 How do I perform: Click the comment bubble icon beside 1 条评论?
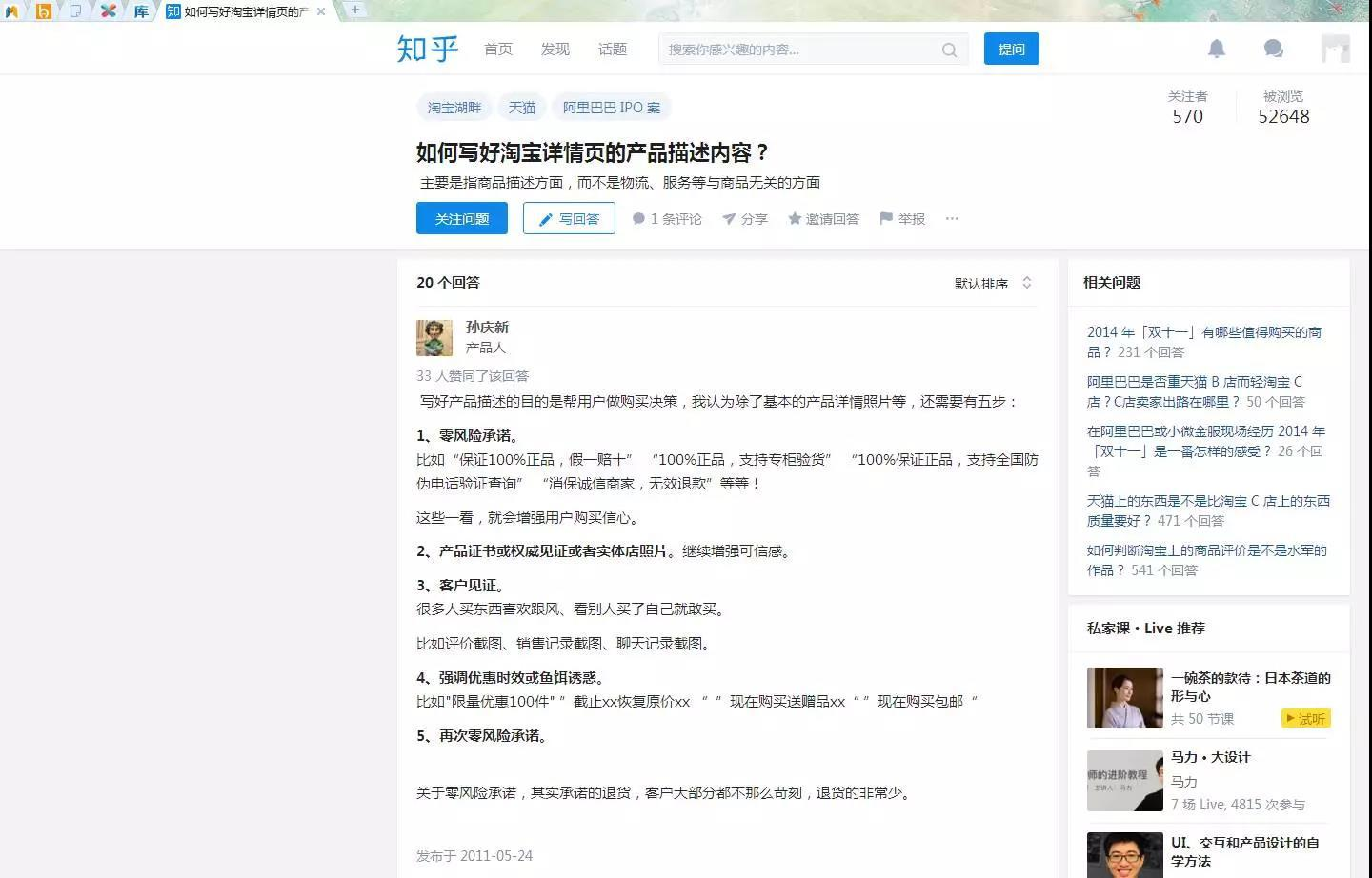click(638, 219)
